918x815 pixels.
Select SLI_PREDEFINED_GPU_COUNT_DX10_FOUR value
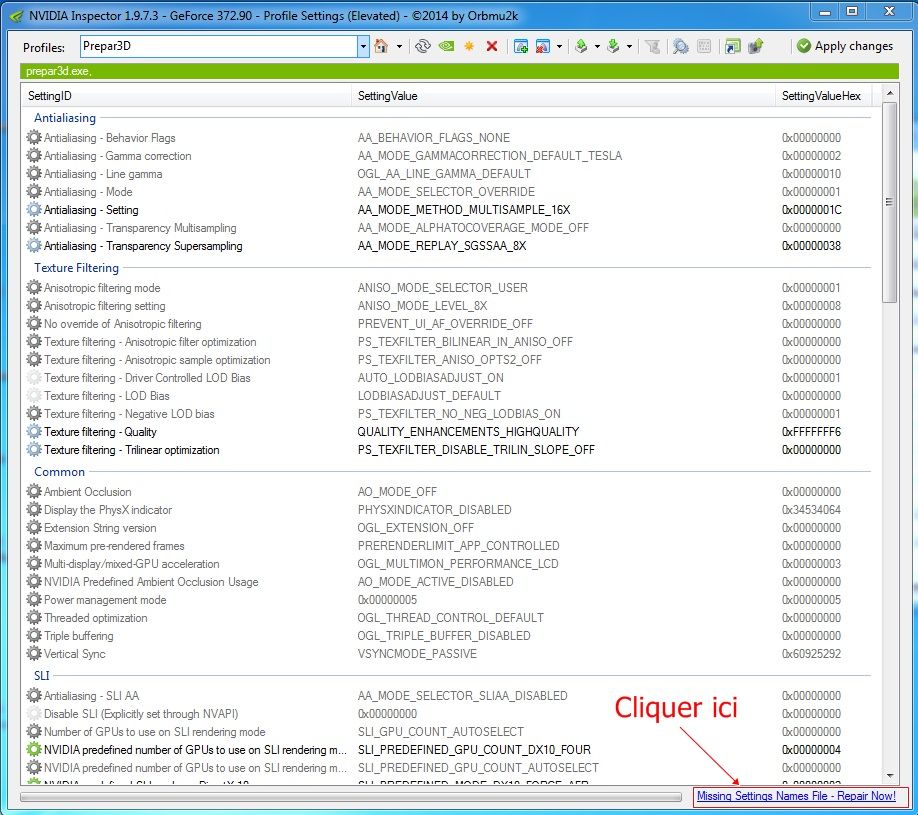(x=474, y=749)
